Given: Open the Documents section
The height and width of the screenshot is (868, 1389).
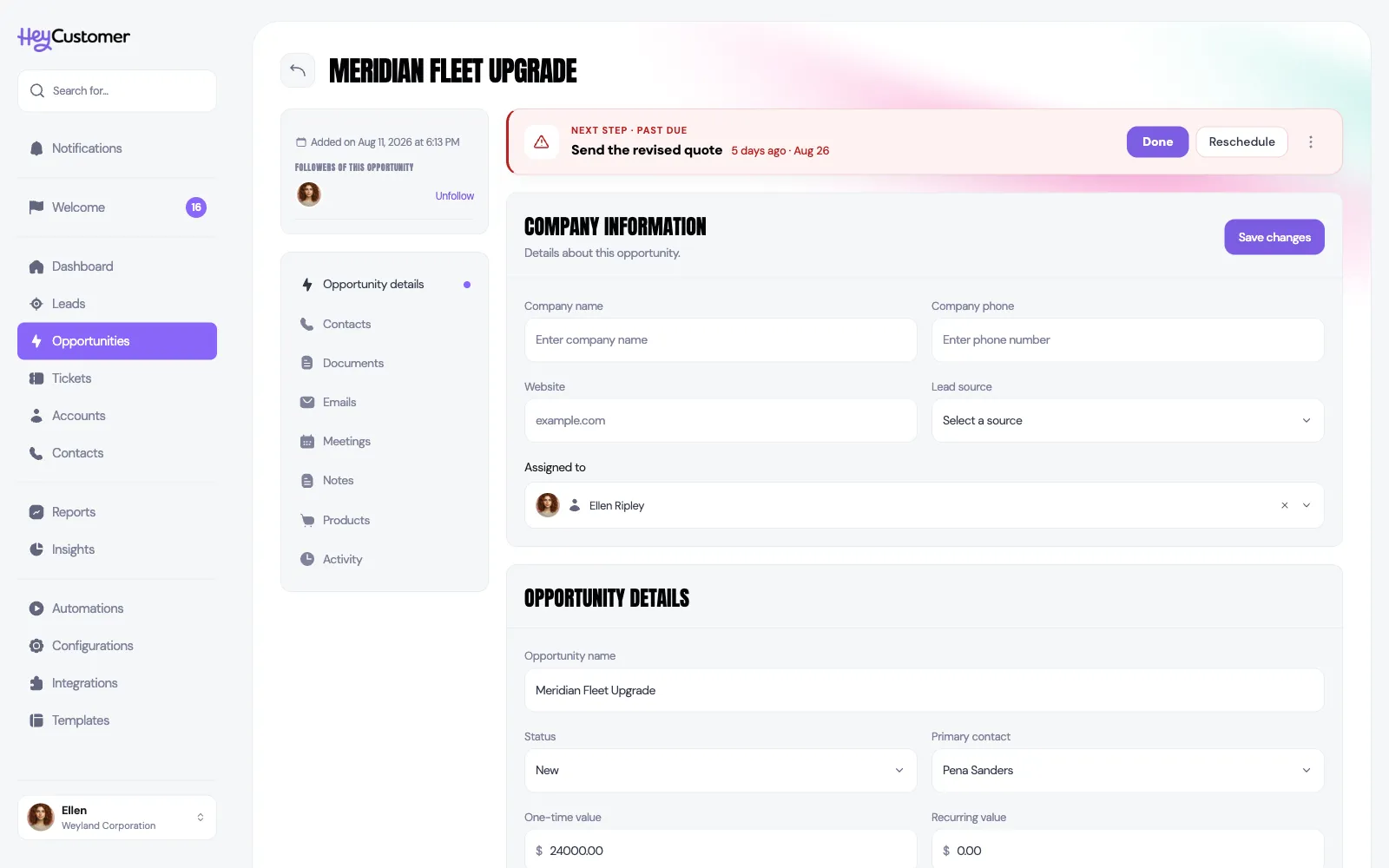Looking at the screenshot, I should tap(385, 363).
